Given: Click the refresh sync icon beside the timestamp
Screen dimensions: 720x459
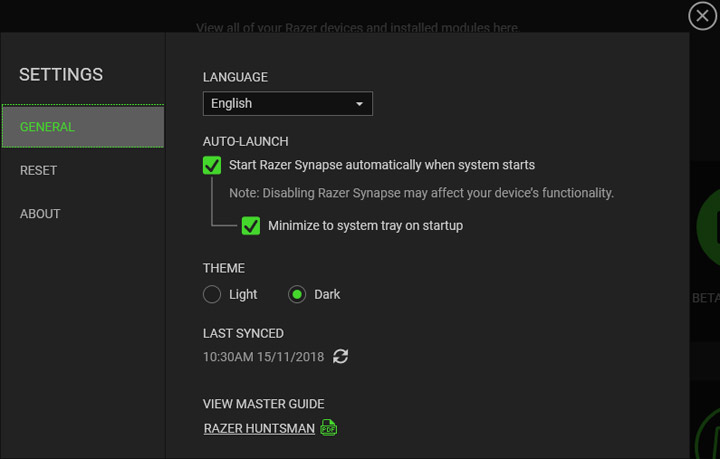Looking at the screenshot, I should 341,356.
